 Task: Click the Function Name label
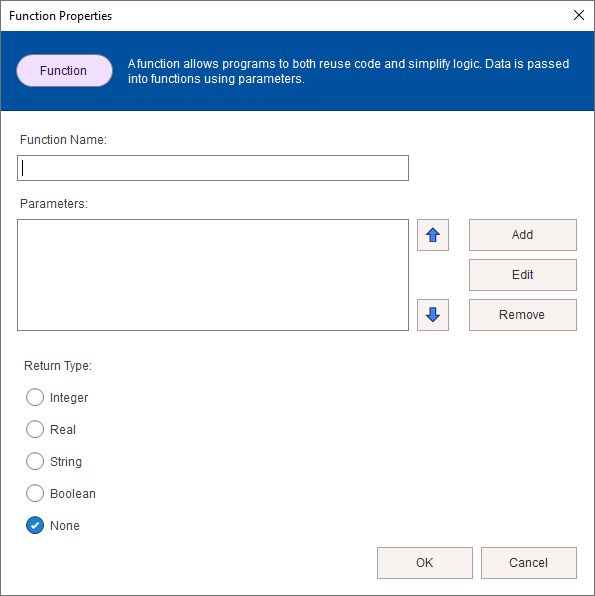tap(63, 140)
